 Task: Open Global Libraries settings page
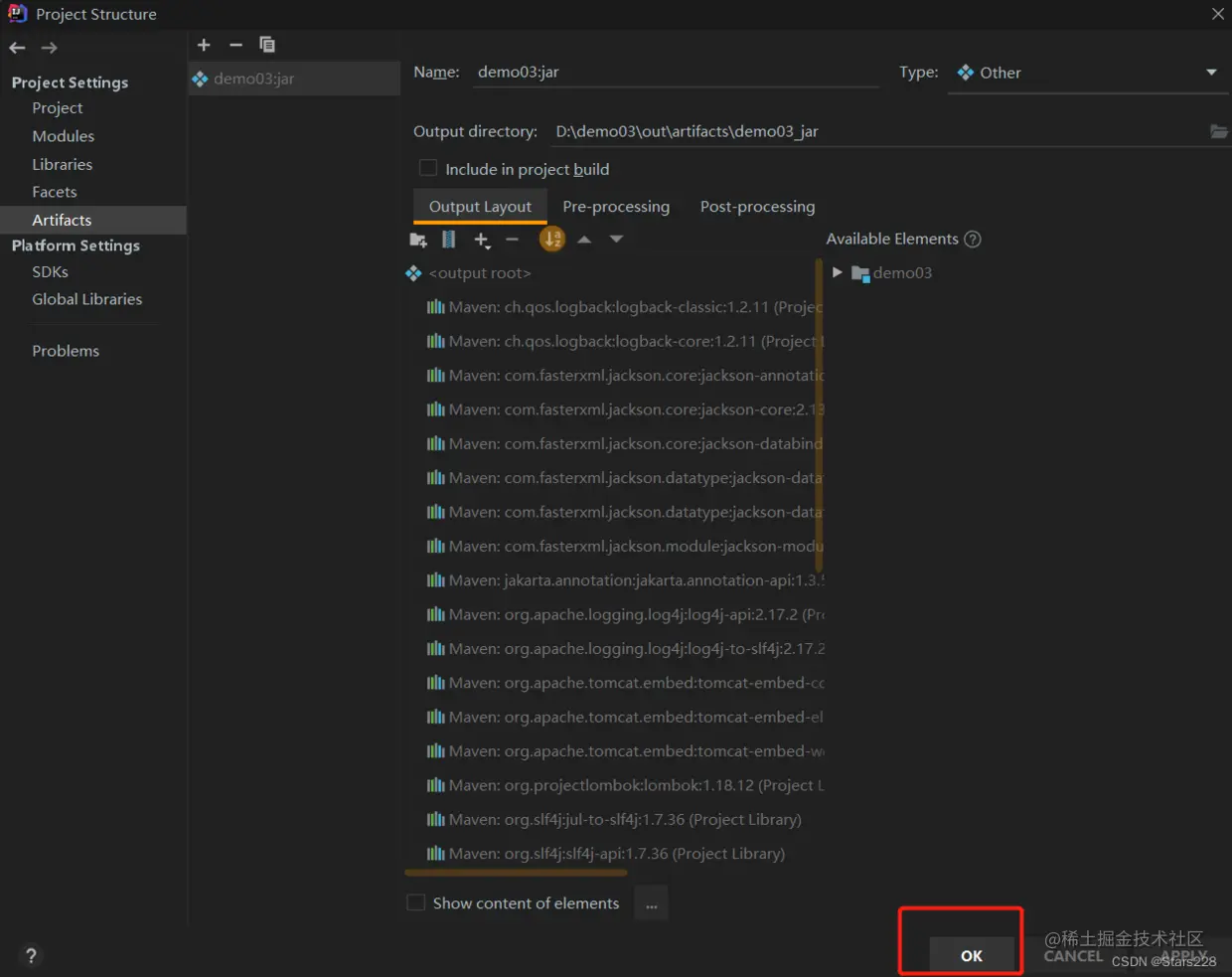click(x=87, y=299)
